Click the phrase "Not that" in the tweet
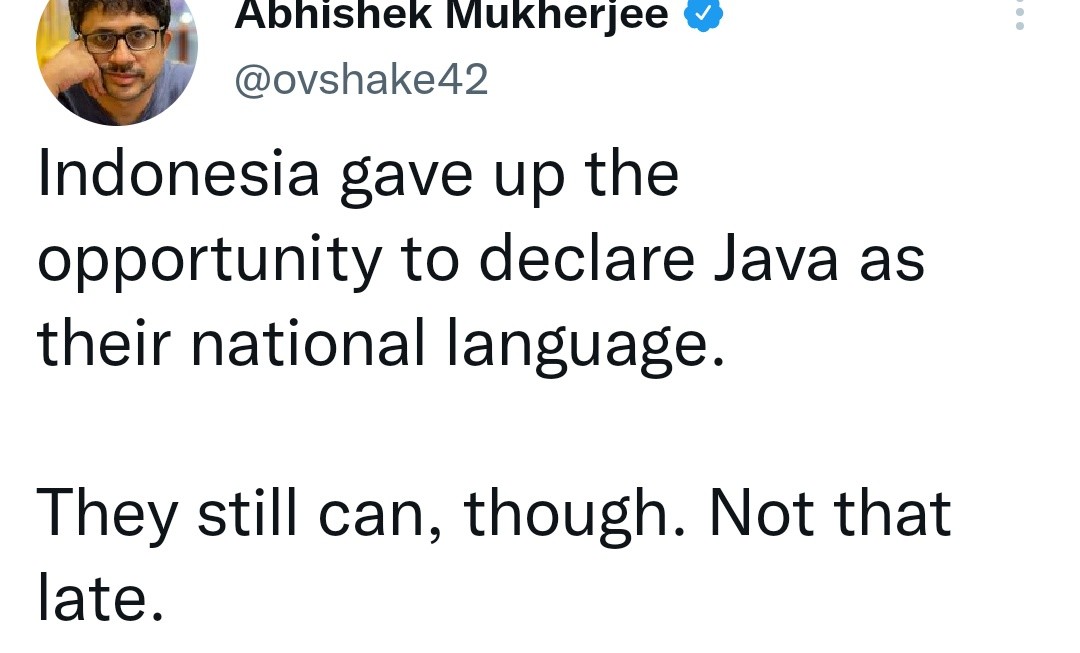The image size is (1080, 653). click(x=830, y=513)
